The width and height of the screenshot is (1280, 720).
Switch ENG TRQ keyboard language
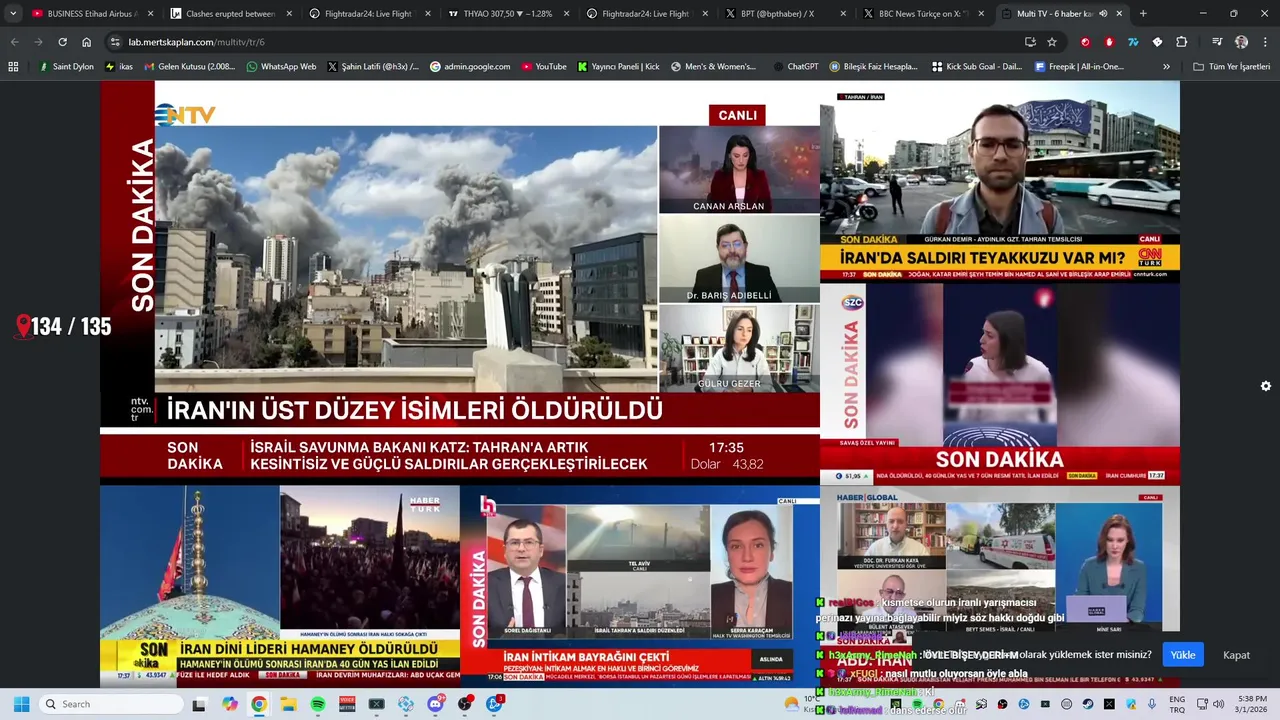point(1177,704)
